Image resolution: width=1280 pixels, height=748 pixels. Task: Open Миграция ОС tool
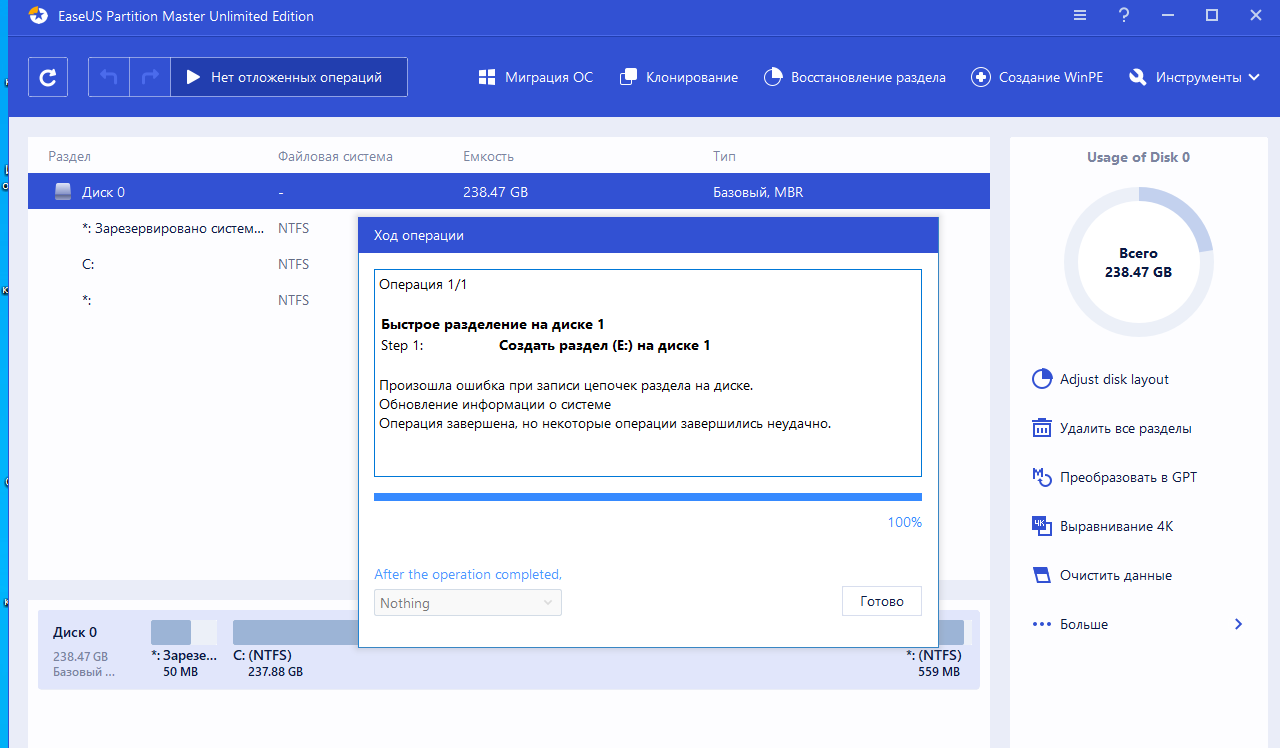pyautogui.click(x=535, y=77)
